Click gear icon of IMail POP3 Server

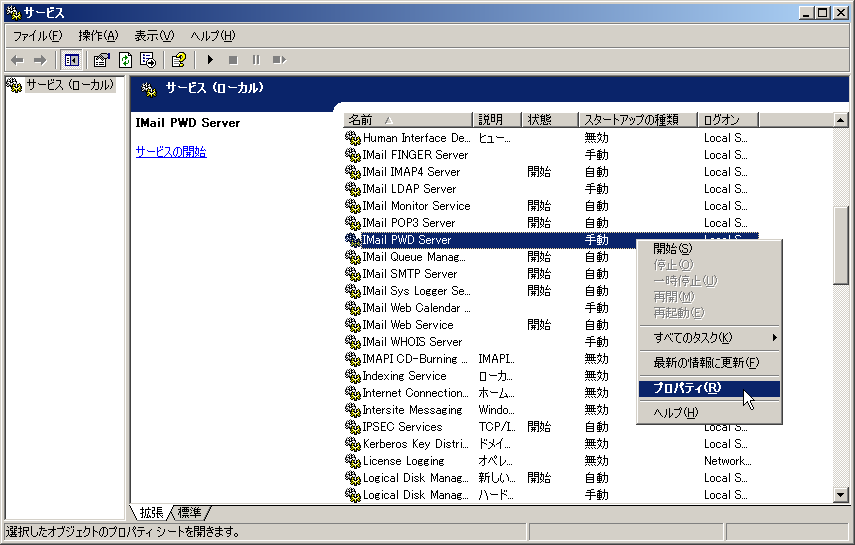353,223
